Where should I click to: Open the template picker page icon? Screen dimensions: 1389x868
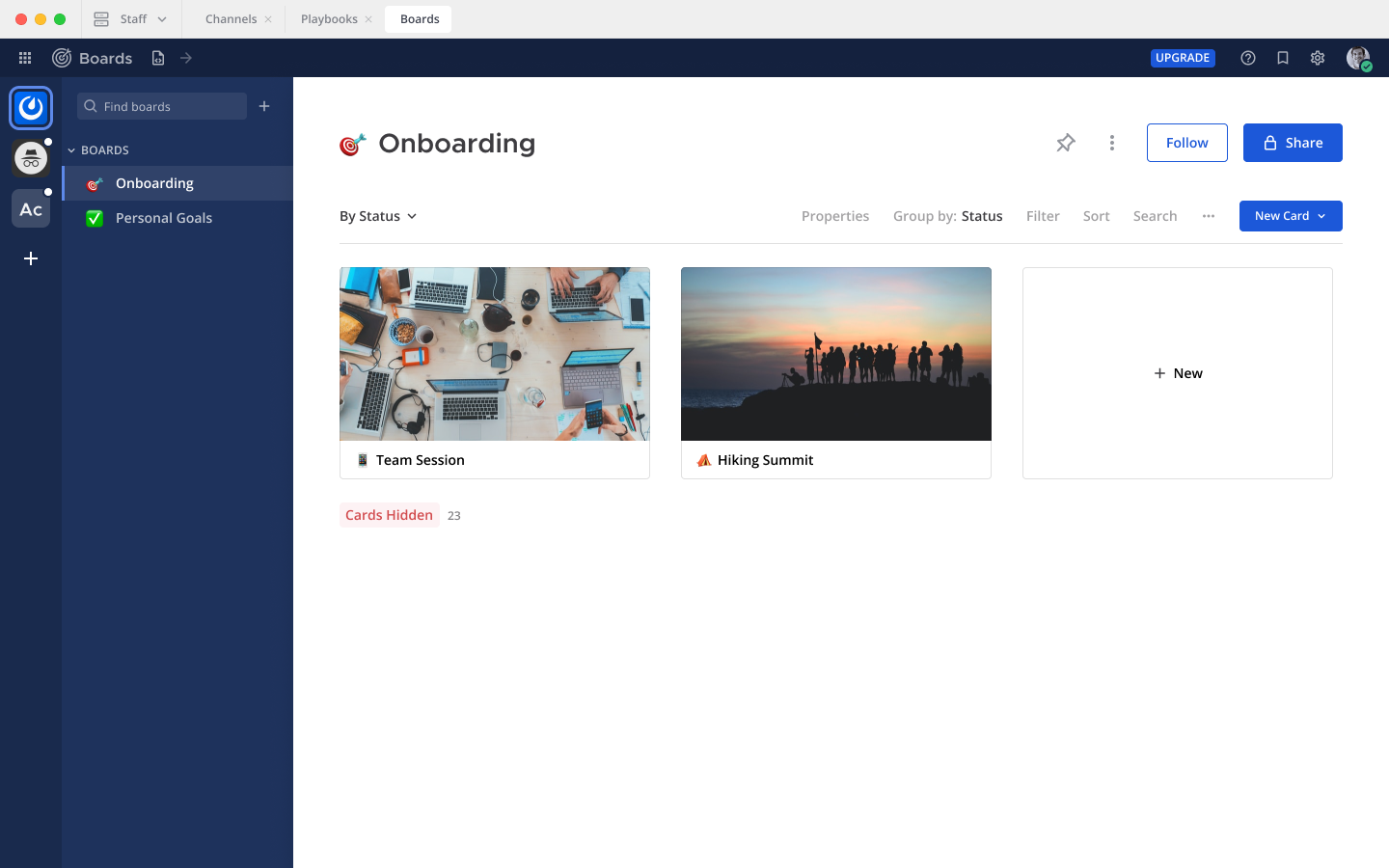tap(157, 58)
